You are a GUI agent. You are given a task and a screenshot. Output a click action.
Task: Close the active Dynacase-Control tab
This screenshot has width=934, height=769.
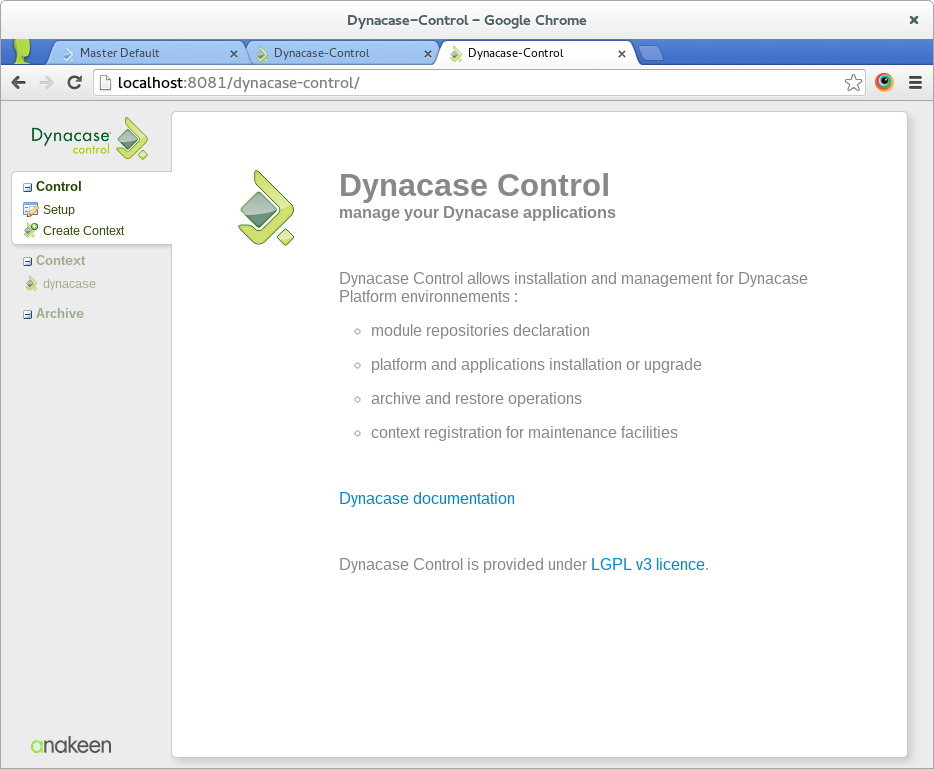[622, 54]
